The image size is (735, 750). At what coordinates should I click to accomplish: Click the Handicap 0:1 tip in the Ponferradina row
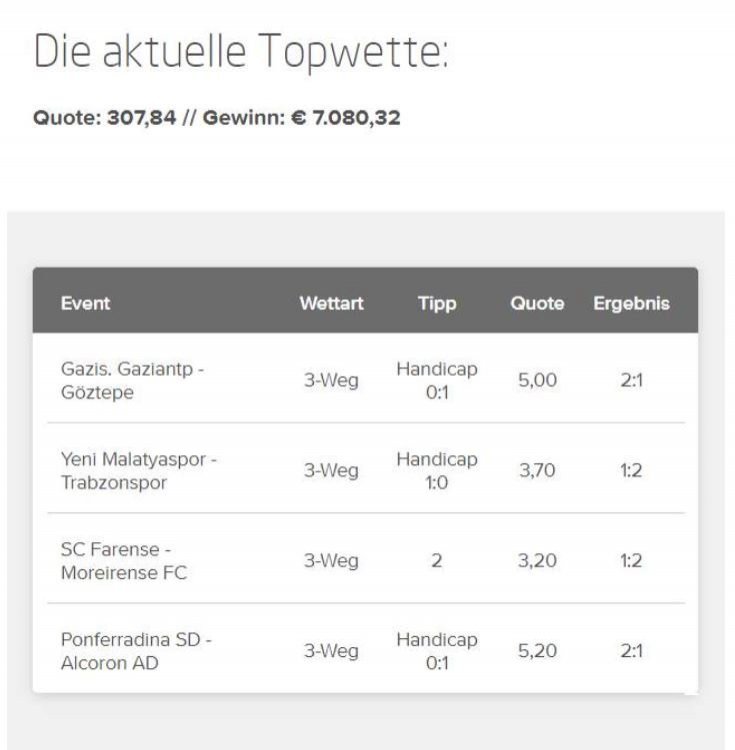coord(437,651)
